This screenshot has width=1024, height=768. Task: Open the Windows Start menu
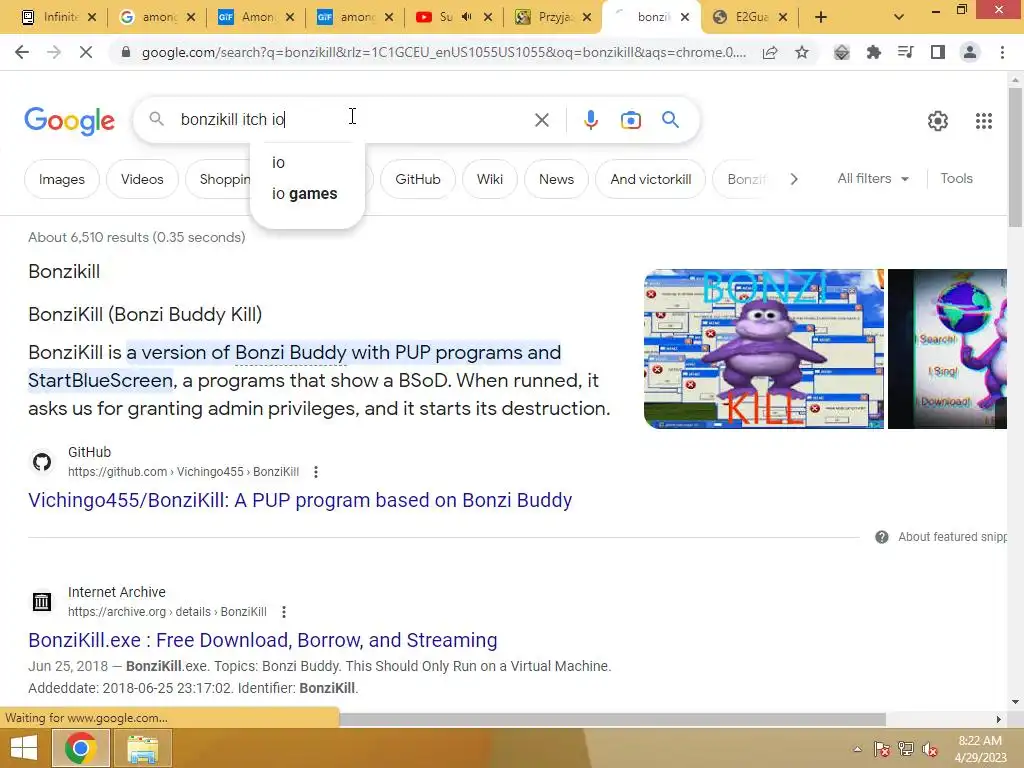(x=24, y=748)
